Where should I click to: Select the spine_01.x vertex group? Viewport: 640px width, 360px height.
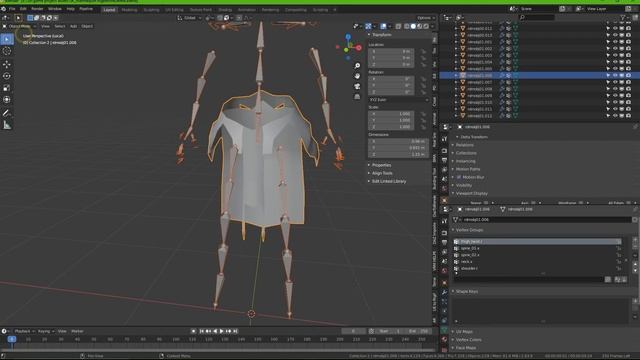tap(537, 248)
